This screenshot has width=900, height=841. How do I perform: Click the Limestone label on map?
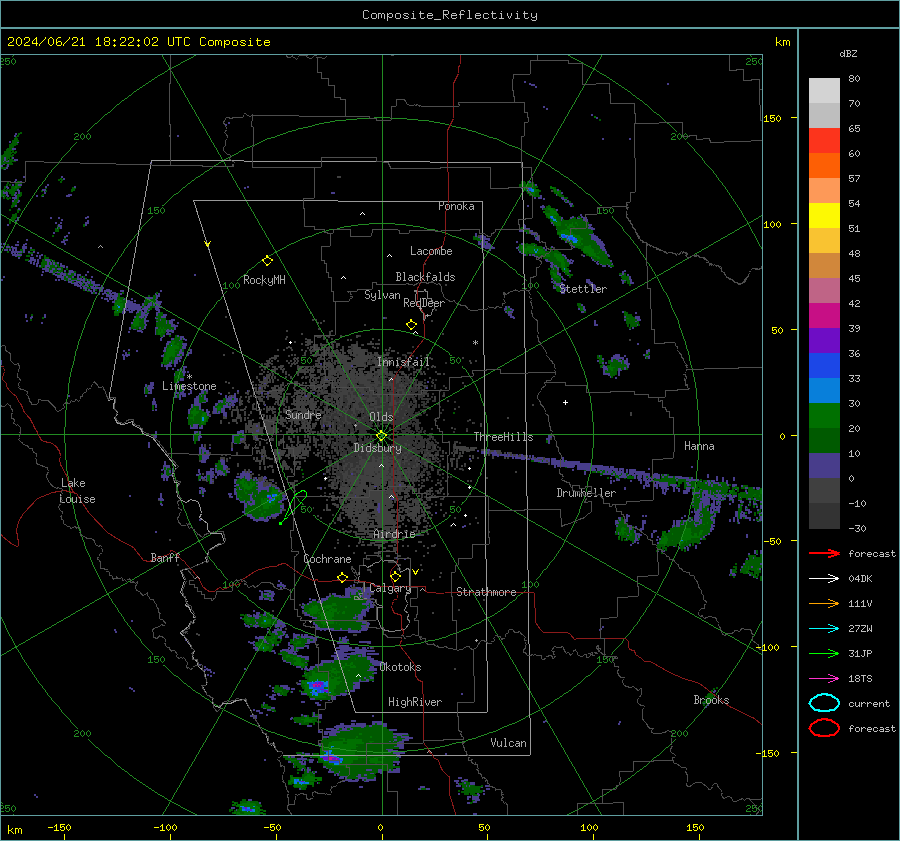(189, 386)
